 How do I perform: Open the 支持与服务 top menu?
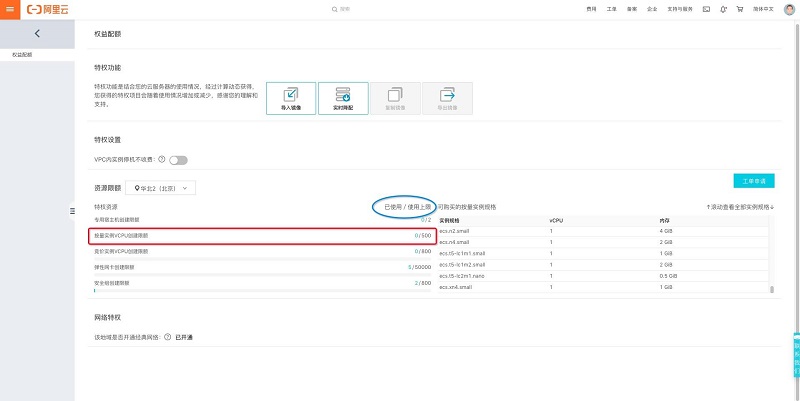coord(680,9)
